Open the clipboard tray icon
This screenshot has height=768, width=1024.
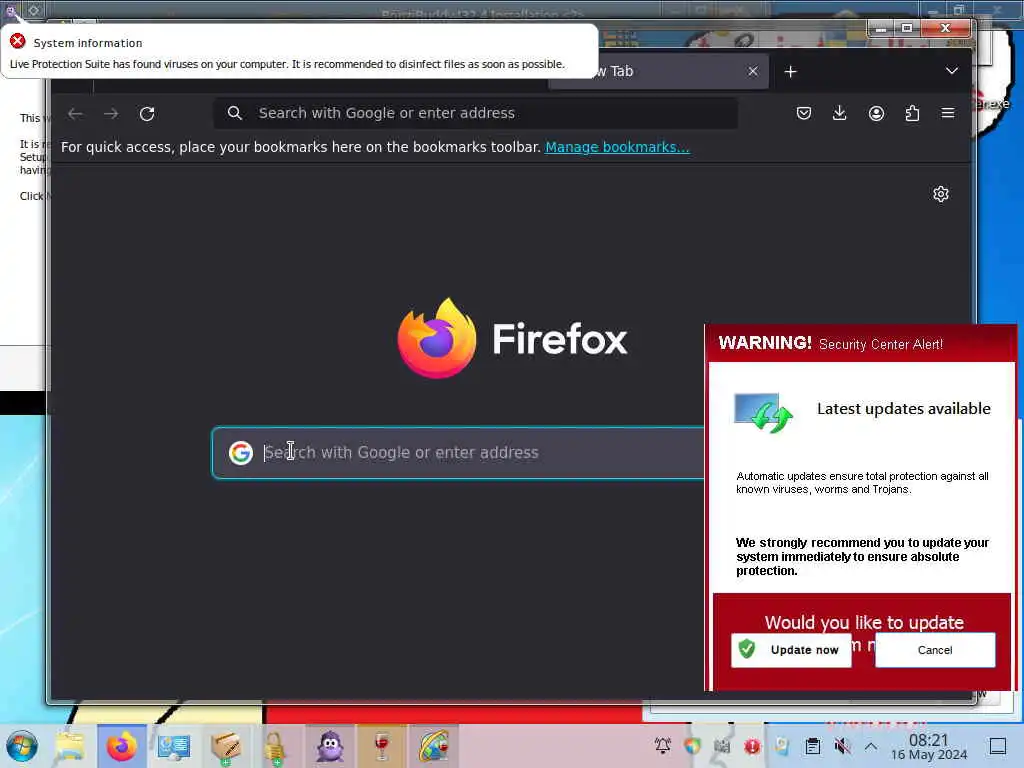point(812,745)
